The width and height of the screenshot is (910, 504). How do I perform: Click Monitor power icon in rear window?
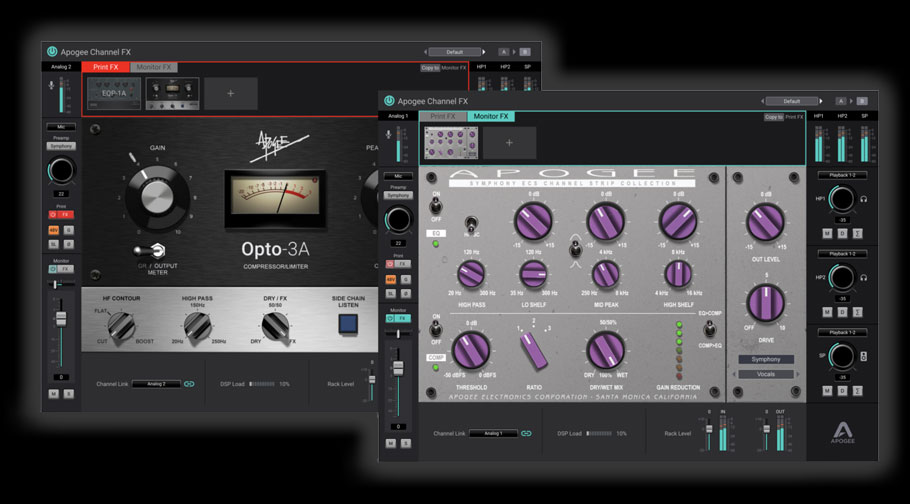click(x=53, y=269)
